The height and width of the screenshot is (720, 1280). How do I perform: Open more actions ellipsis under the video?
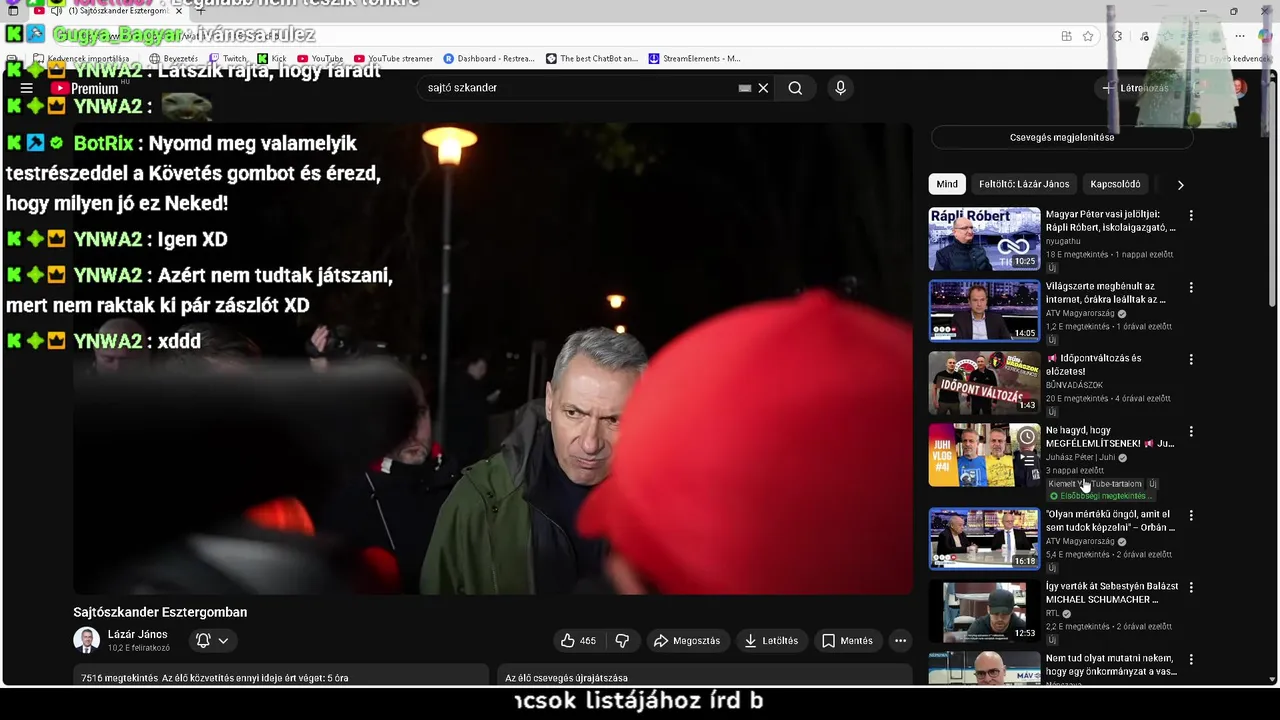point(900,640)
